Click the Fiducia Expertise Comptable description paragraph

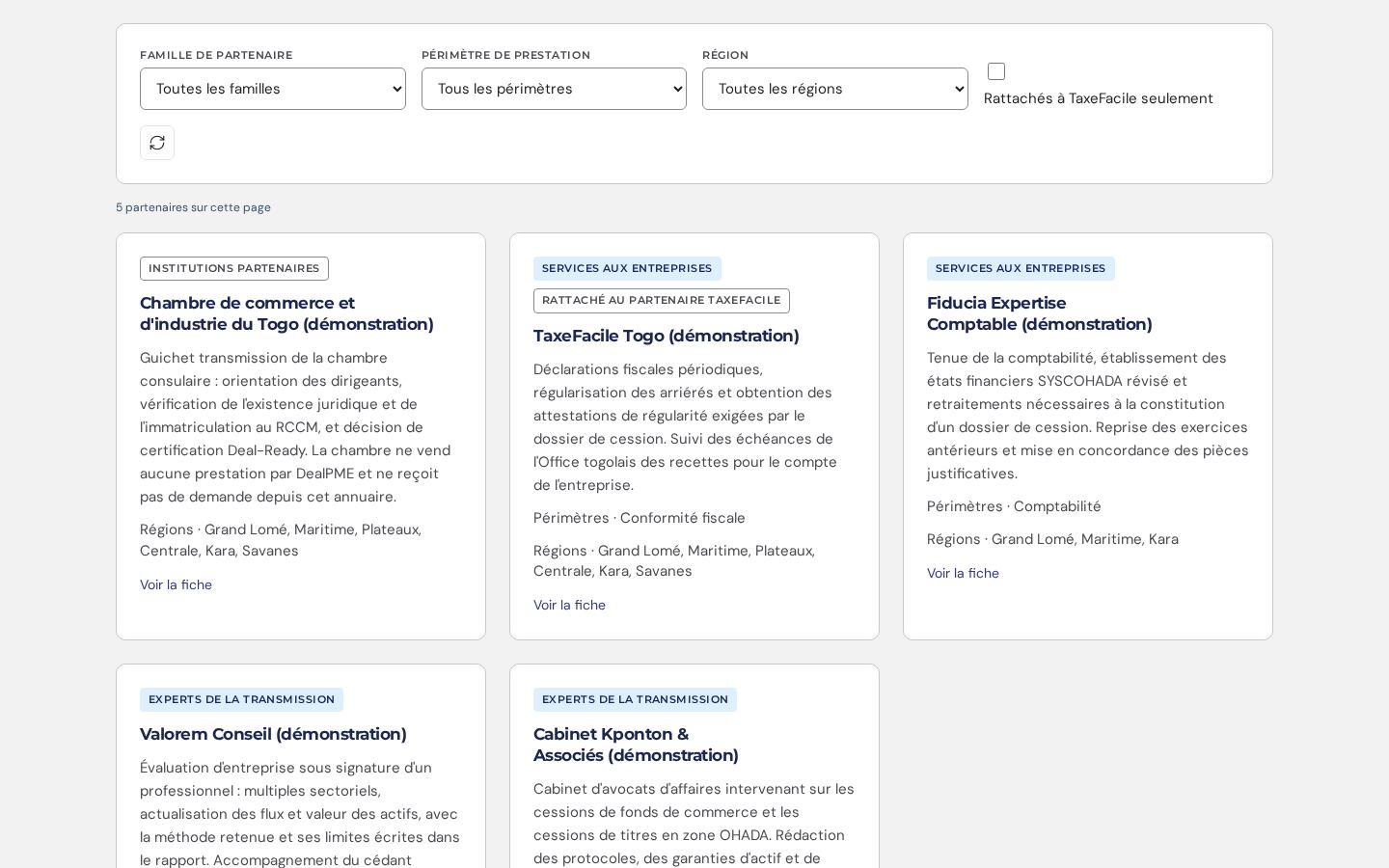point(1087,416)
